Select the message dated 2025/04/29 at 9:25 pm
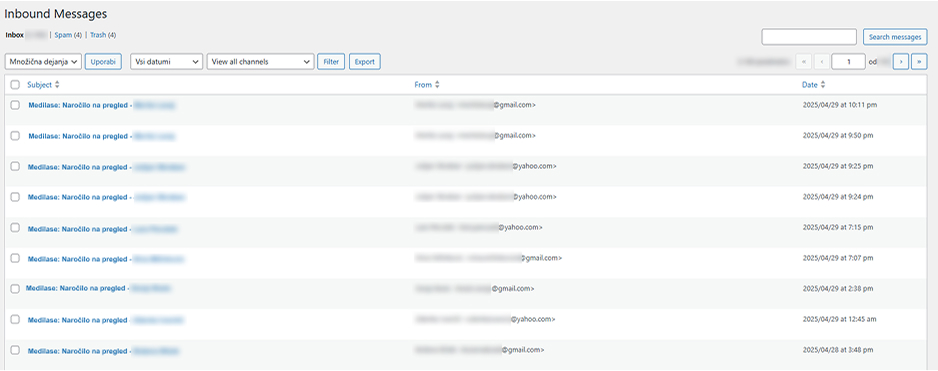Viewport: 938px width, 371px height. pyautogui.click(x=15, y=166)
